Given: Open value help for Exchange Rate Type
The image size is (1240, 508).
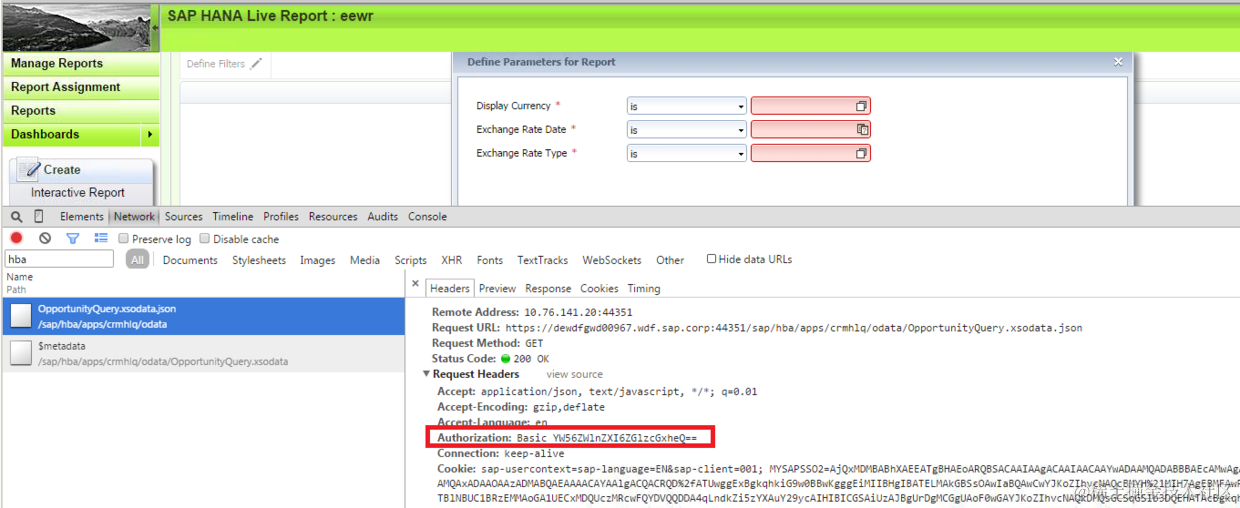Looking at the screenshot, I should [861, 154].
